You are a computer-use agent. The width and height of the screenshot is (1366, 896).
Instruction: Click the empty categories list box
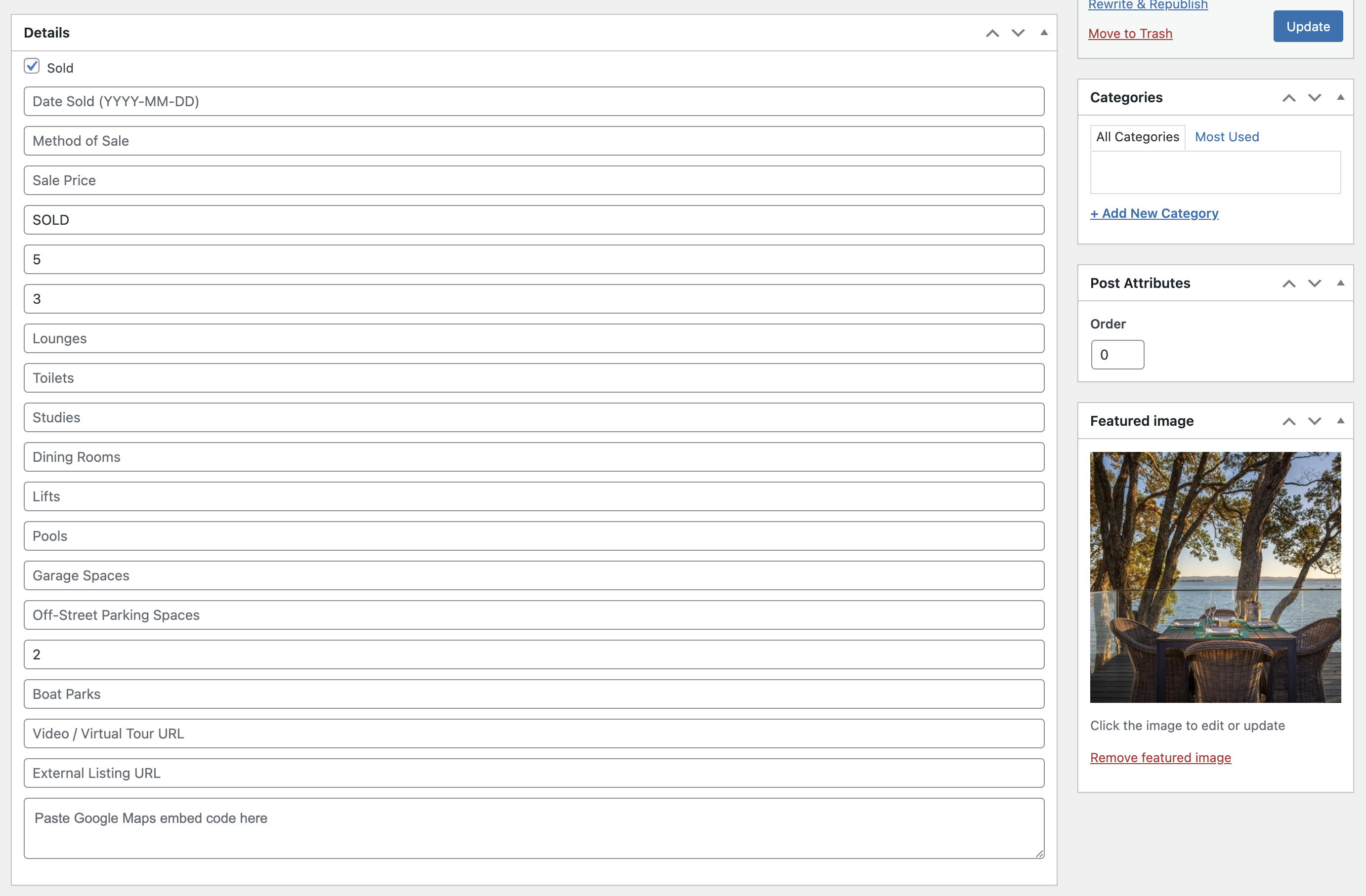[1216, 173]
